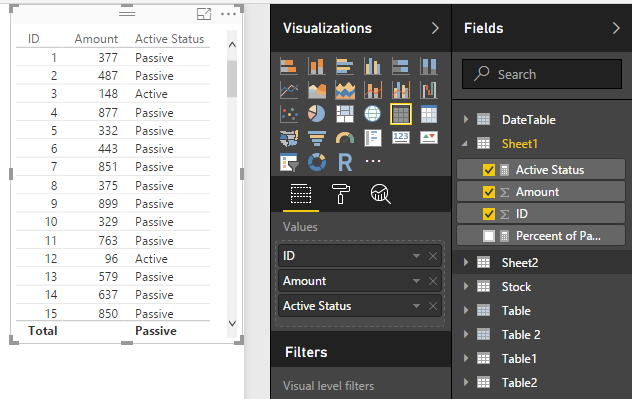
Task: Select the Card (123) visualization
Action: [401, 137]
